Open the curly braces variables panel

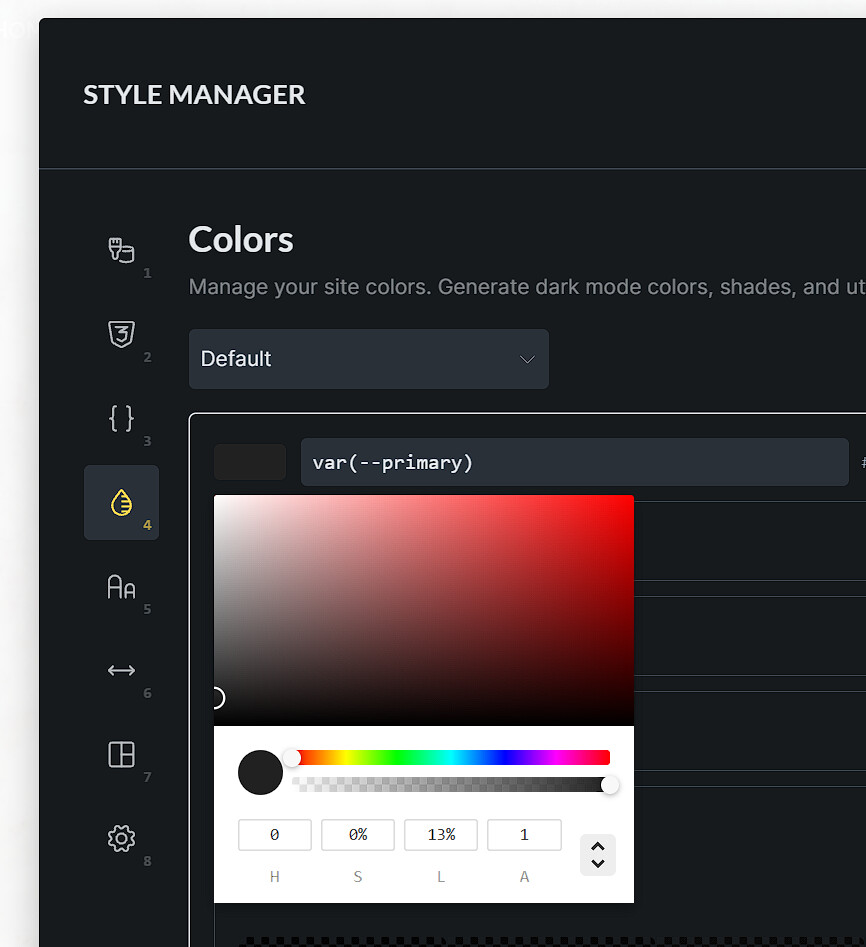(x=121, y=418)
